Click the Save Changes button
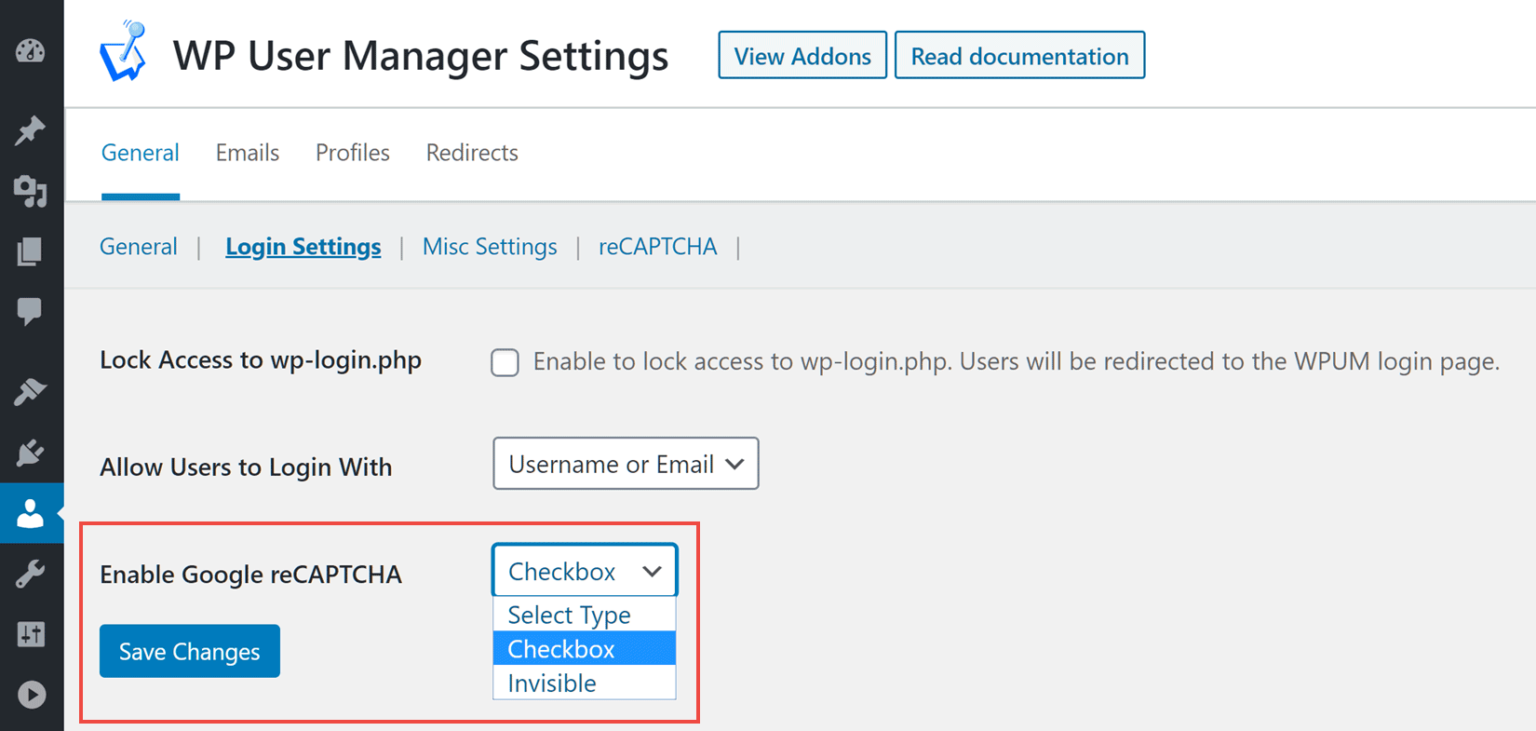The image size is (1536, 731). click(190, 651)
